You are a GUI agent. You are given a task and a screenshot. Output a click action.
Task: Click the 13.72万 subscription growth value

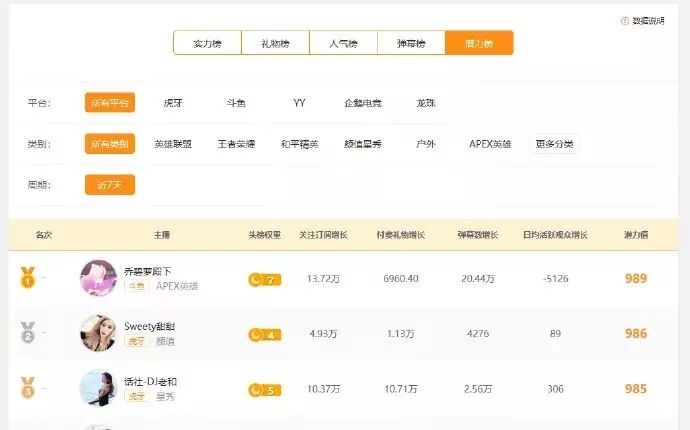pyautogui.click(x=323, y=279)
